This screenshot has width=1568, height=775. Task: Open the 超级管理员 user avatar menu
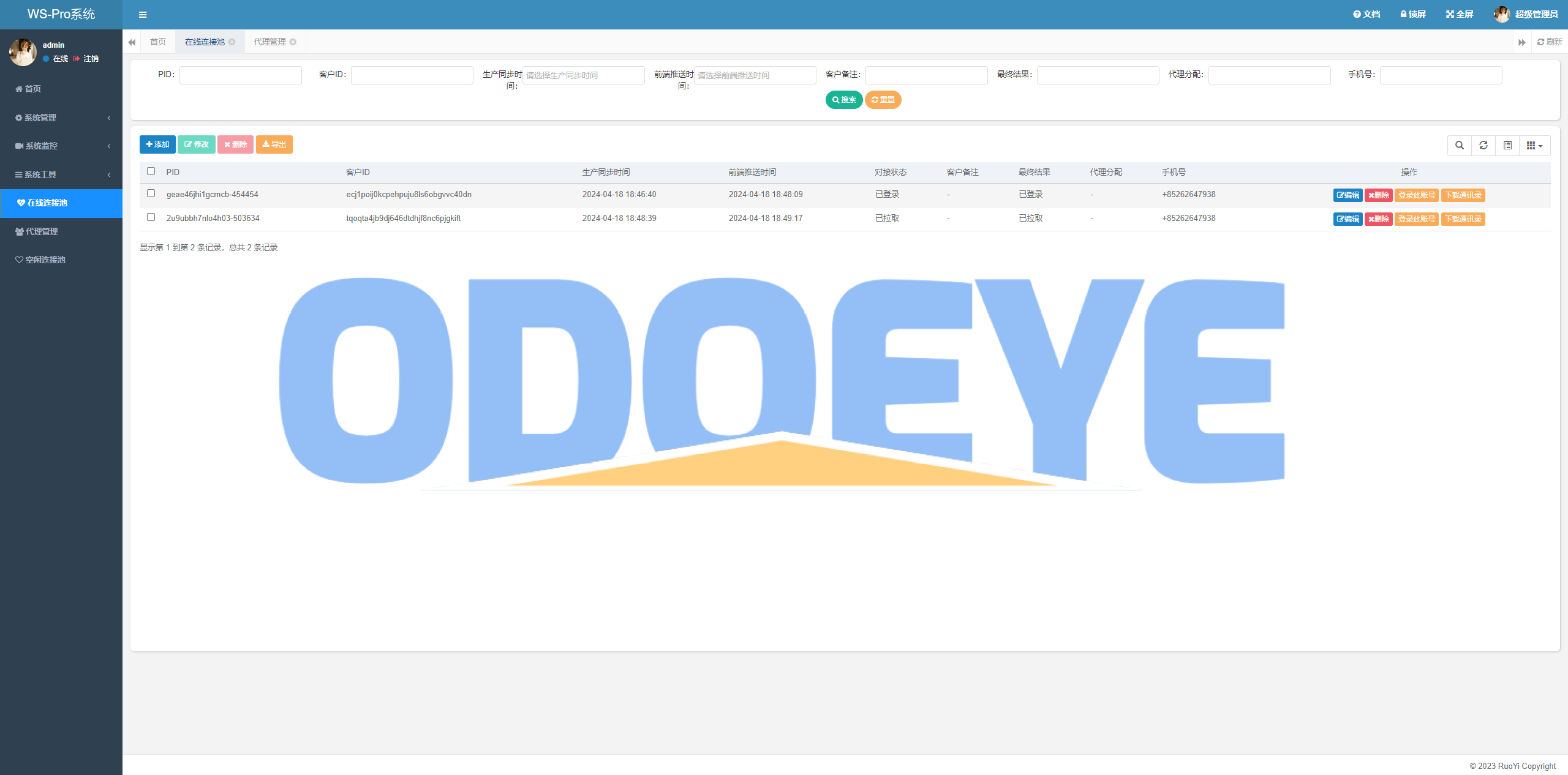pos(1526,14)
